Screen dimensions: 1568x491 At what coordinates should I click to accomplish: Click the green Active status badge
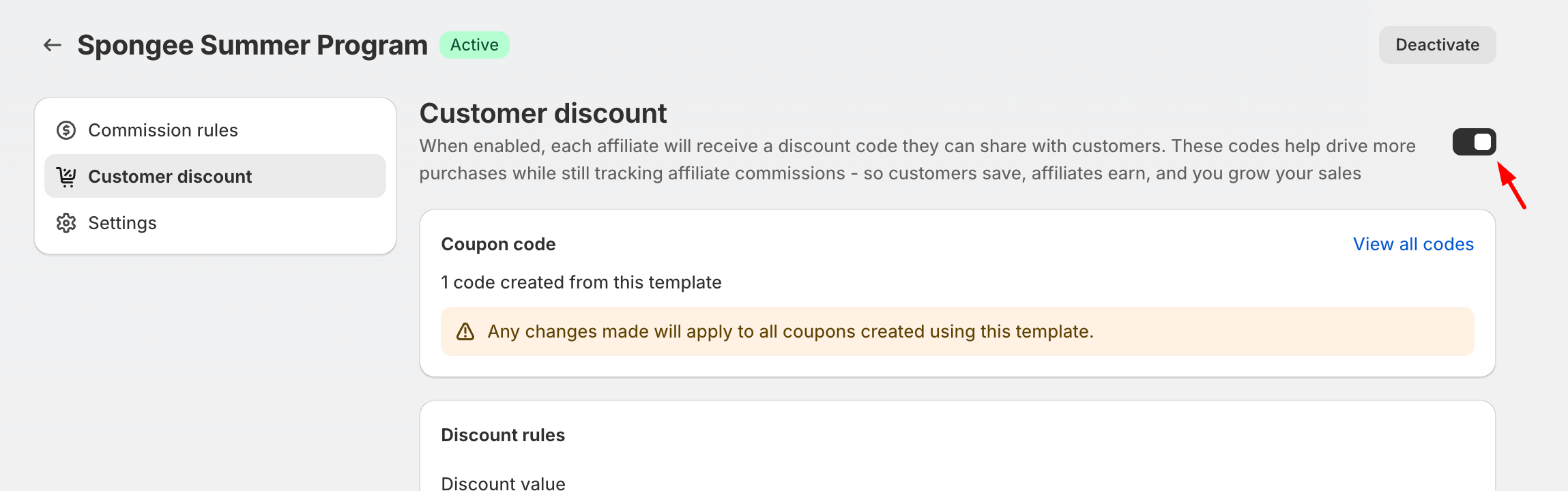click(x=474, y=45)
